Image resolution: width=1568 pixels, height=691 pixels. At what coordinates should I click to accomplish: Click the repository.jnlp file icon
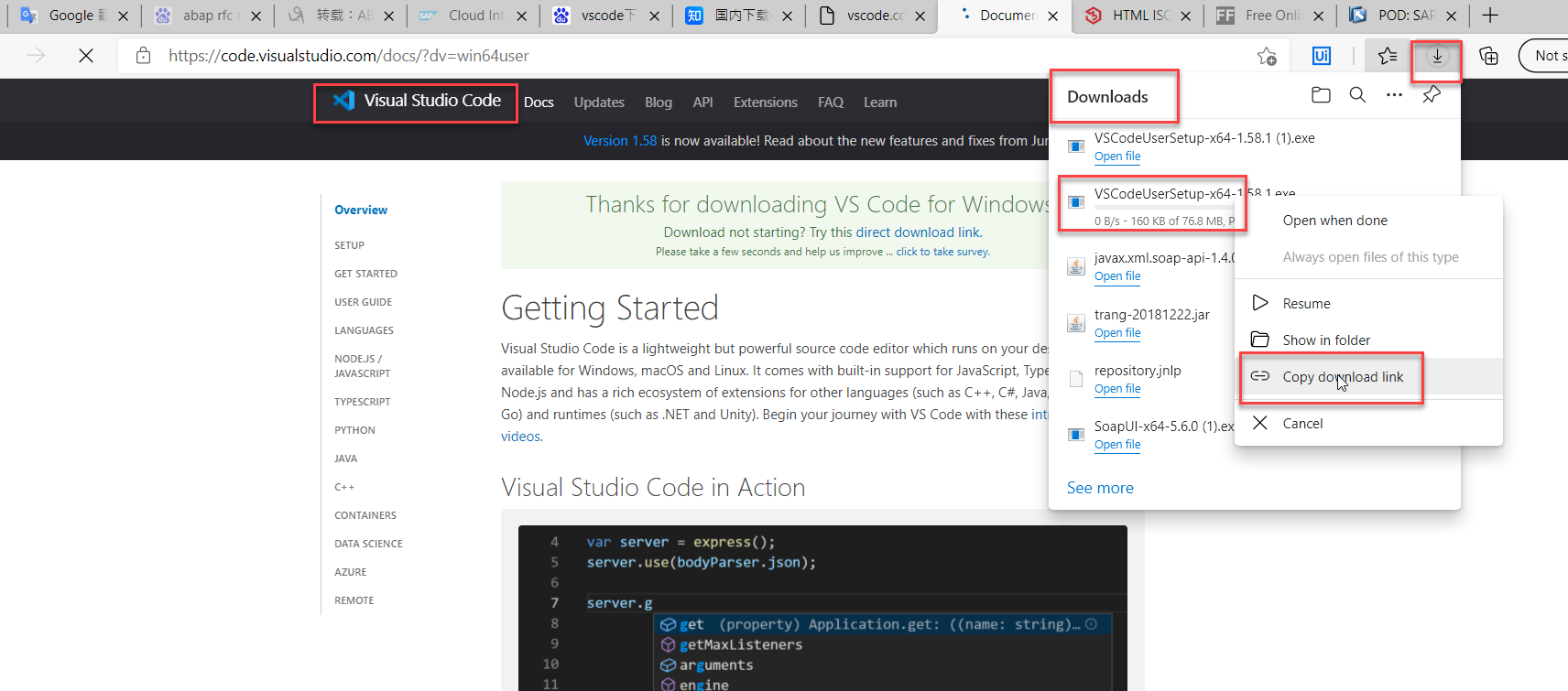click(1076, 379)
